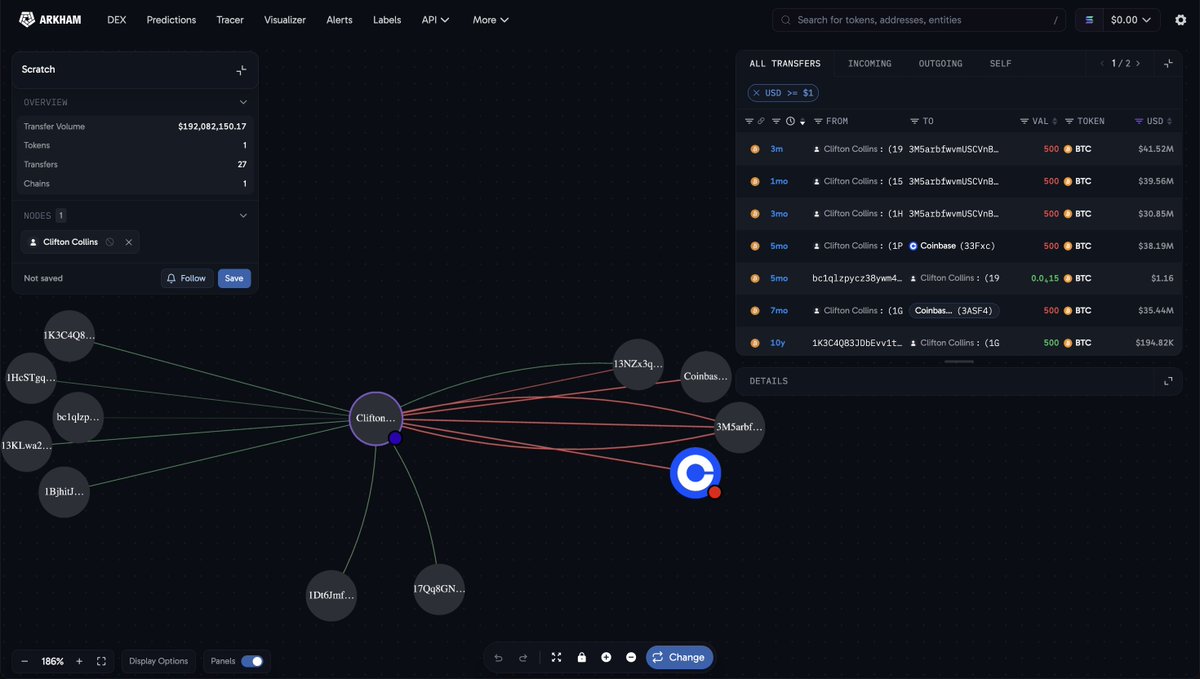Viewport: 1200px width, 679px height.
Task: Focus the search tokens, addresses, entities field
Action: tap(921, 19)
